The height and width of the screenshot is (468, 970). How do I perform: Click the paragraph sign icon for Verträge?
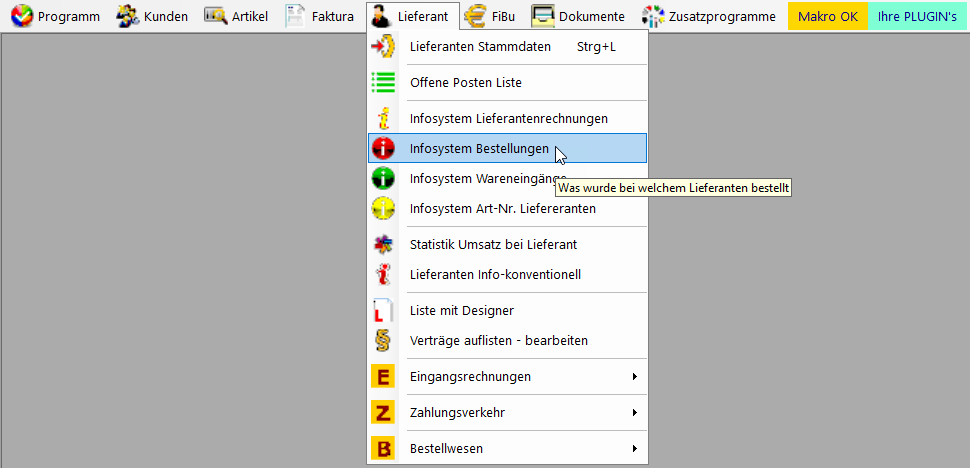point(383,341)
